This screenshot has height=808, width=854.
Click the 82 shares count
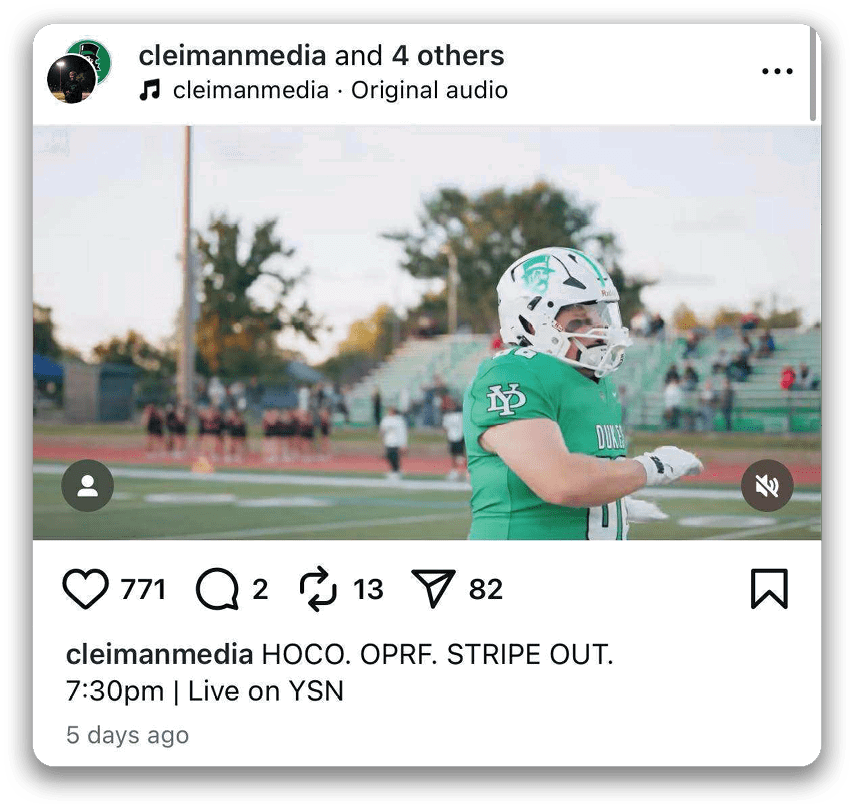[x=486, y=589]
